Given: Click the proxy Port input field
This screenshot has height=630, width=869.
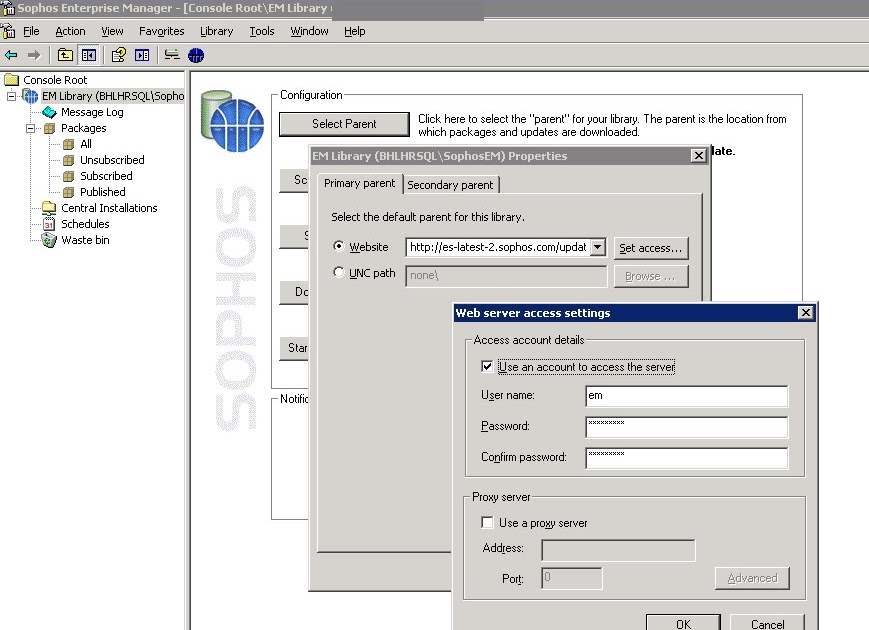Looking at the screenshot, I should click(x=571, y=578).
